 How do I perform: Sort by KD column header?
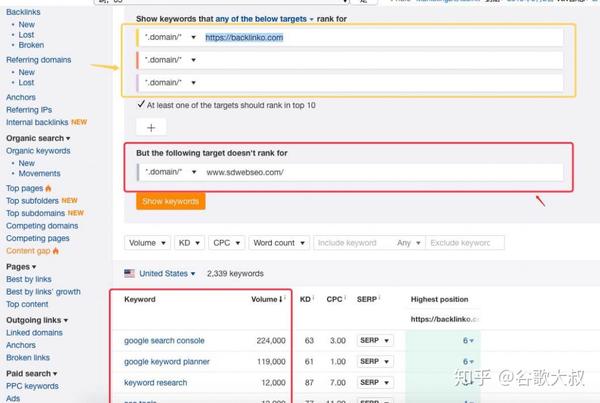pos(305,299)
